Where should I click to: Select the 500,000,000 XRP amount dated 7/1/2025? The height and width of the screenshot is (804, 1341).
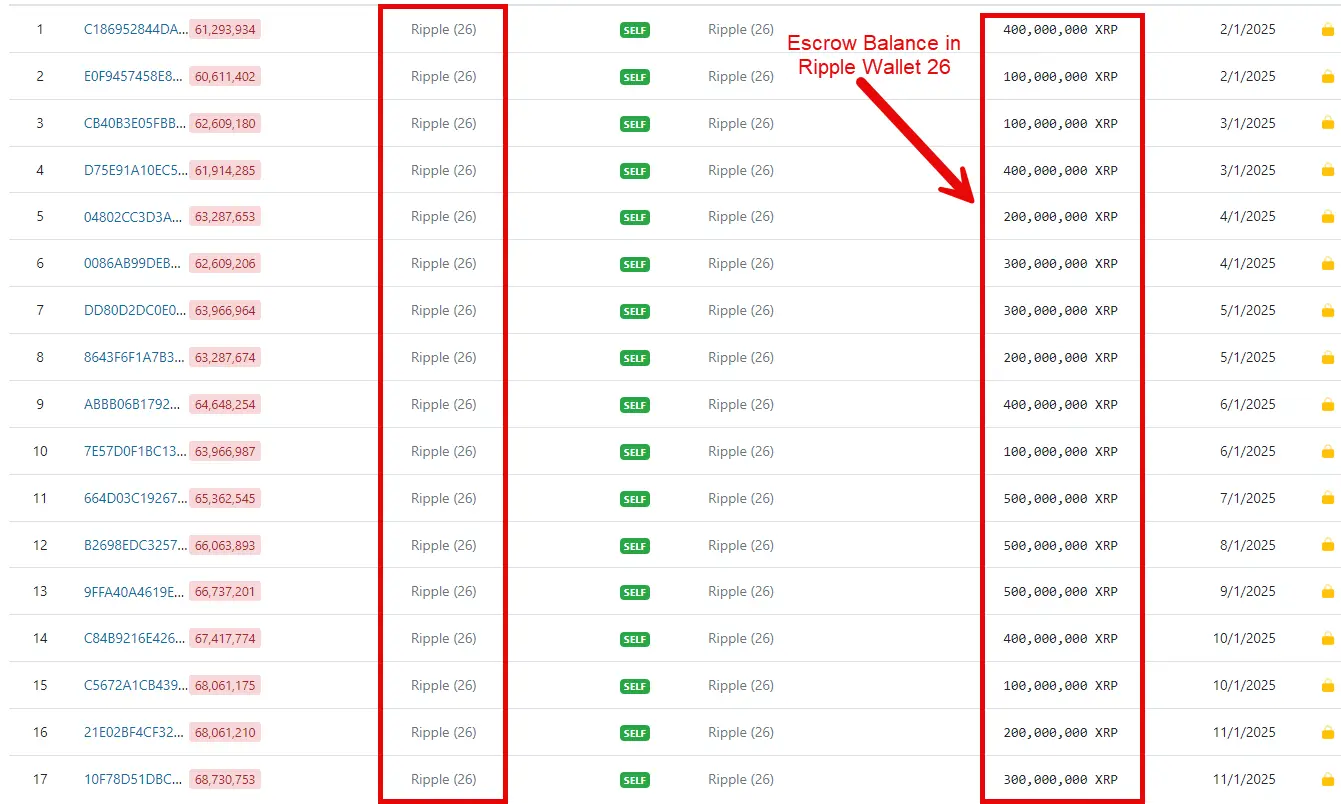[x=1061, y=499]
